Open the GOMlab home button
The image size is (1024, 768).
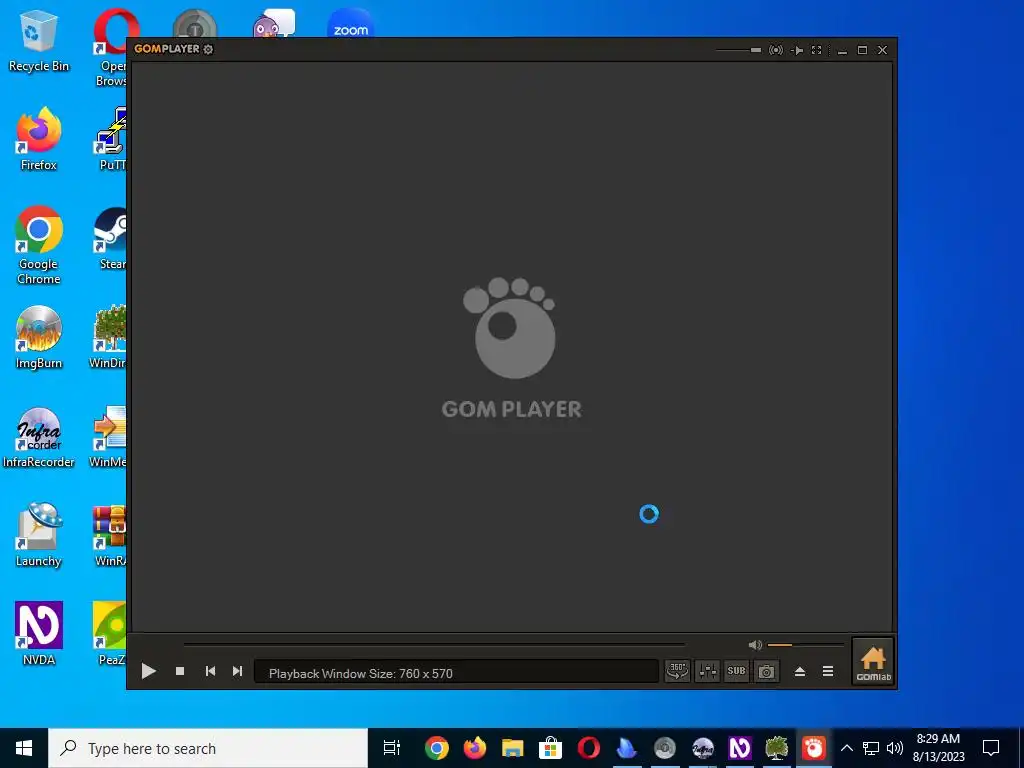pyautogui.click(x=873, y=662)
